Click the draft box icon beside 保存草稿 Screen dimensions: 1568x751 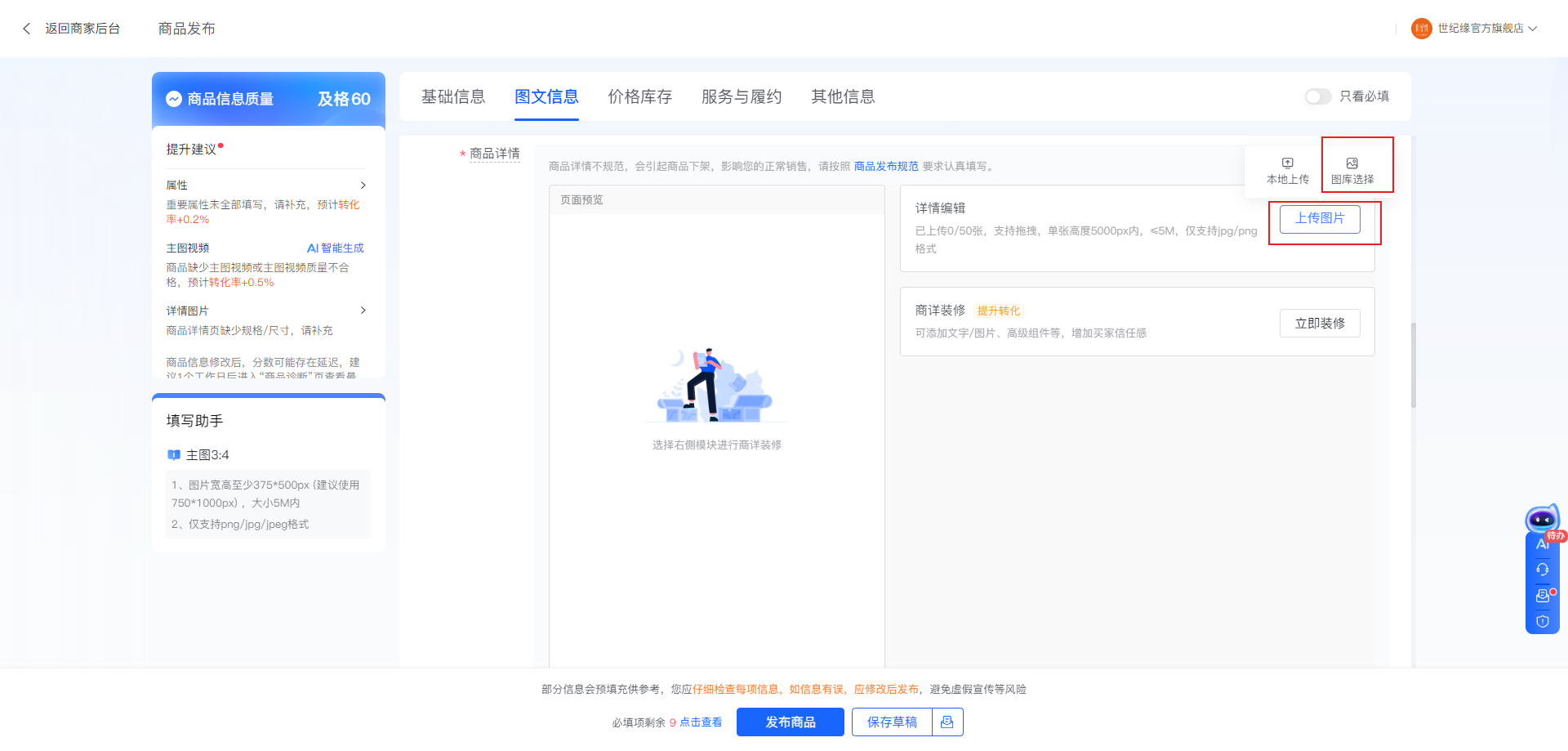pyautogui.click(x=947, y=722)
